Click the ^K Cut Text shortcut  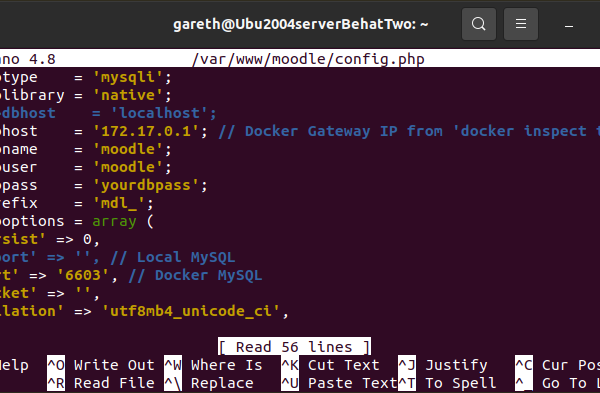[x=330, y=365]
